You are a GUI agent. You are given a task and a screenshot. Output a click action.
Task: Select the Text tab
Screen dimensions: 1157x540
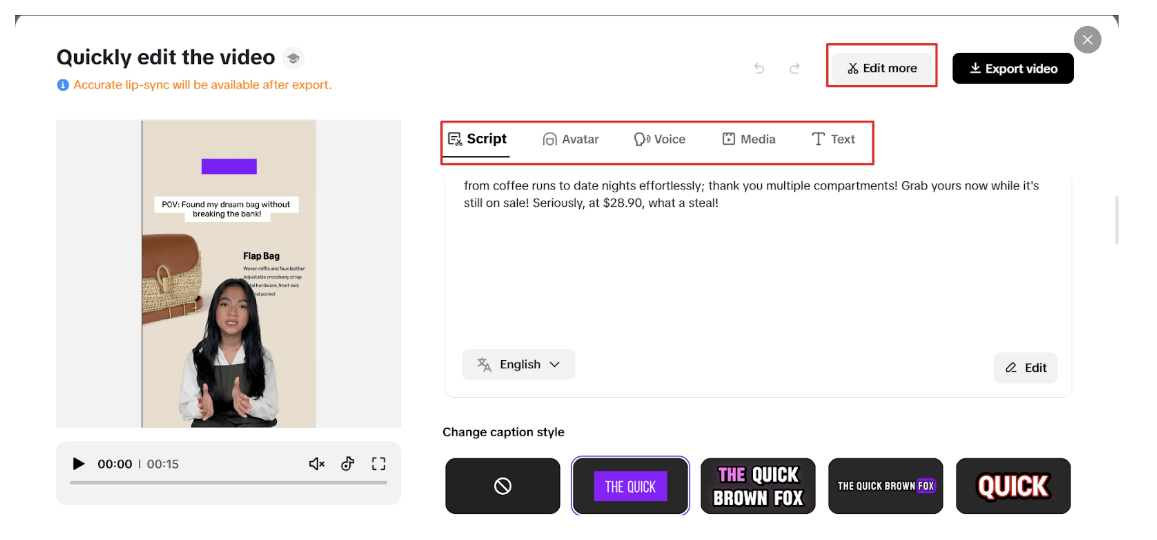[x=833, y=139]
